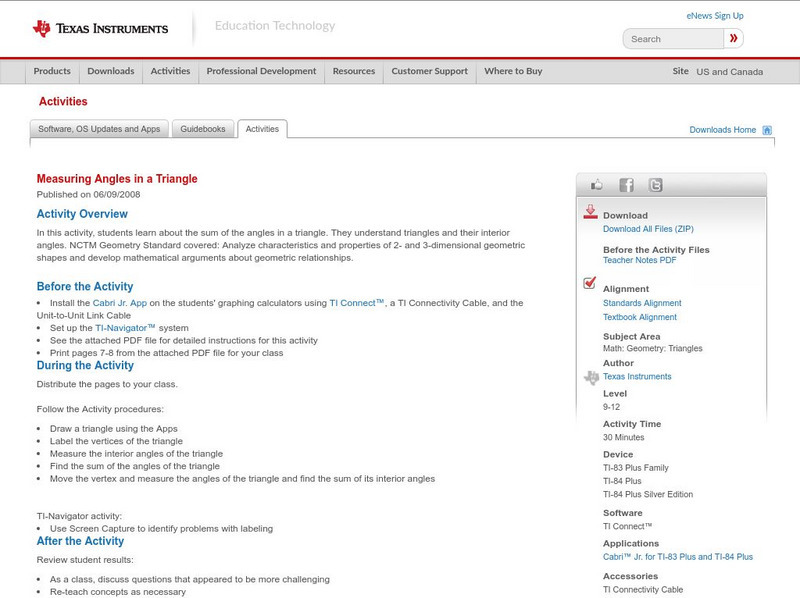
Task: Click the After the Activity heading
Action: 80,541
